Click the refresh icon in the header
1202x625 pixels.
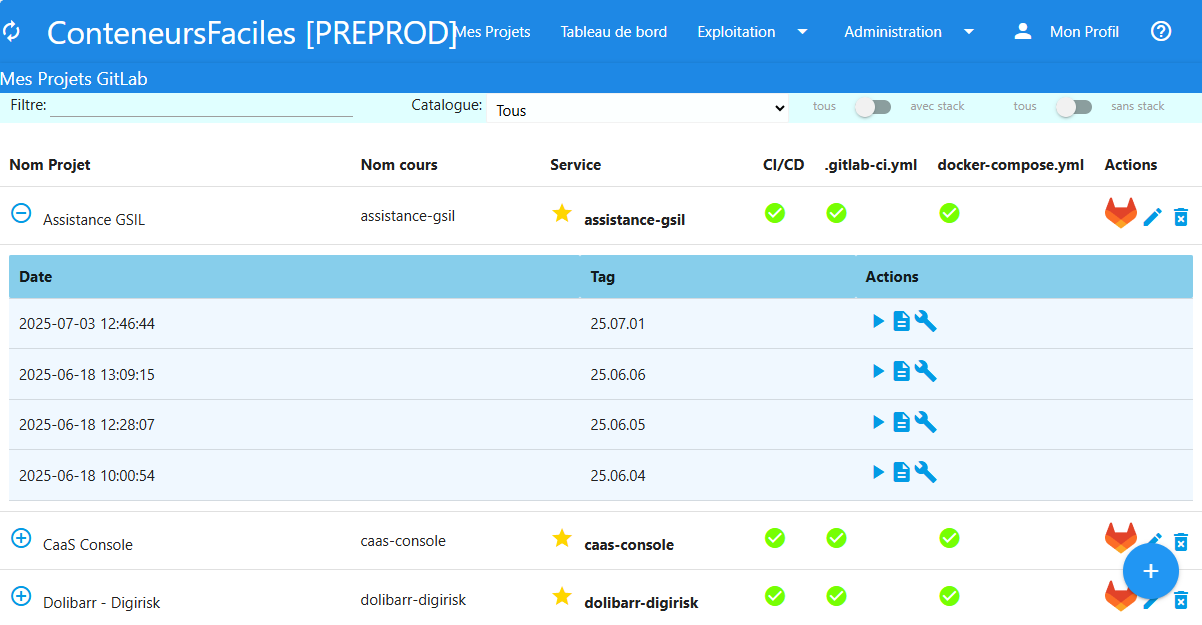click(x=14, y=31)
